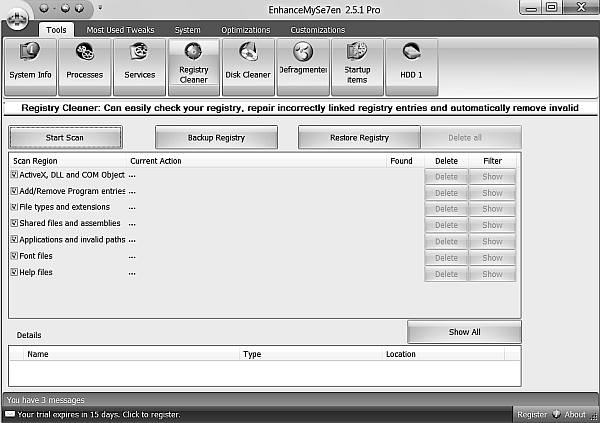
Task: Click the second round quick-access button
Action: click(x=65, y=8)
